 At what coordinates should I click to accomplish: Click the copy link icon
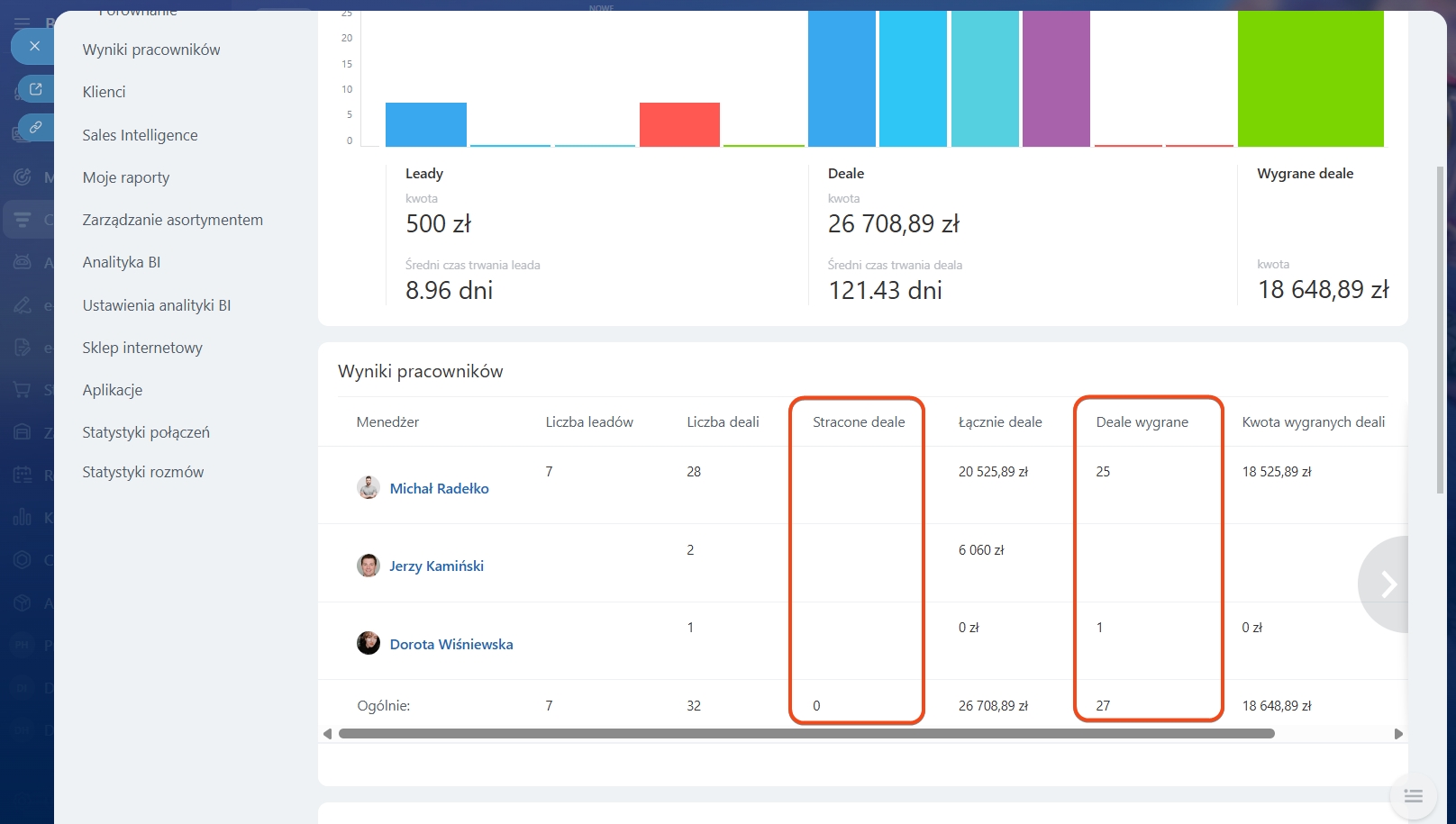click(36, 127)
